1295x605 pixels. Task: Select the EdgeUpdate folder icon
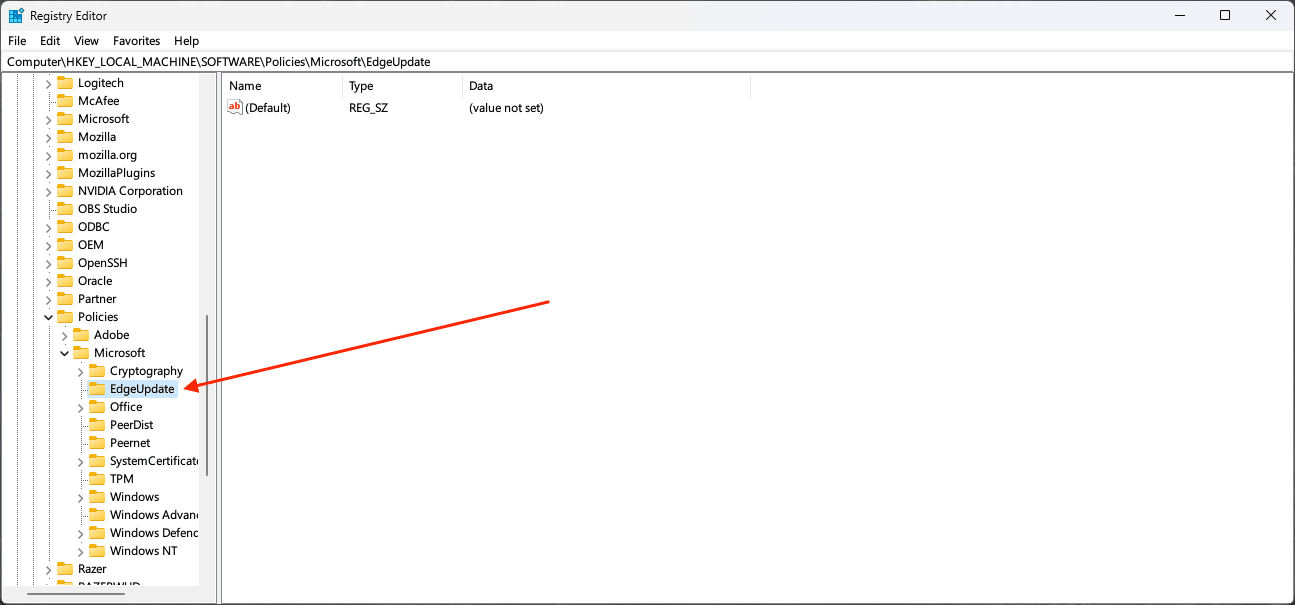(x=97, y=389)
